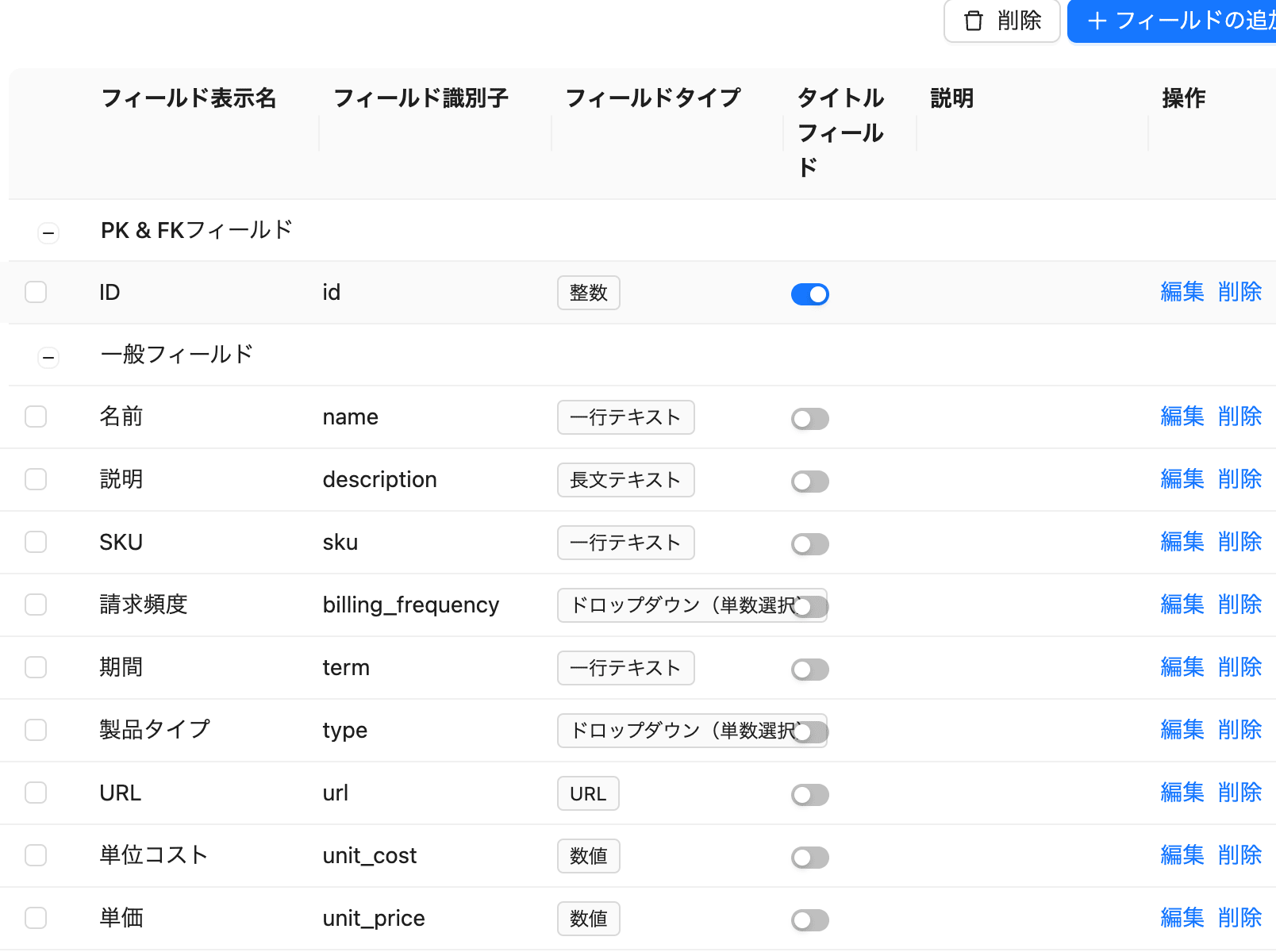Edit the description field via 編集
The width and height of the screenshot is (1276, 952).
tap(1182, 479)
